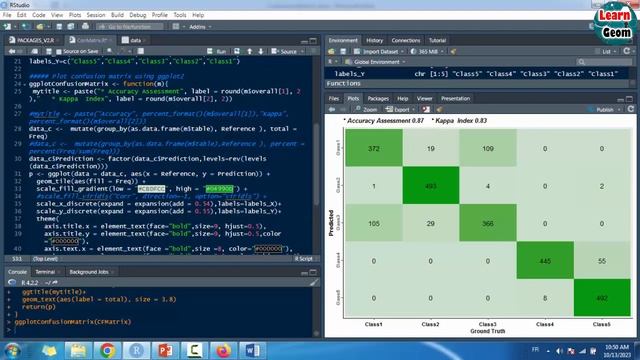Viewport: 640px width, 360px height.
Task: Open the Presentation tab
Action: pyautogui.click(x=456, y=98)
